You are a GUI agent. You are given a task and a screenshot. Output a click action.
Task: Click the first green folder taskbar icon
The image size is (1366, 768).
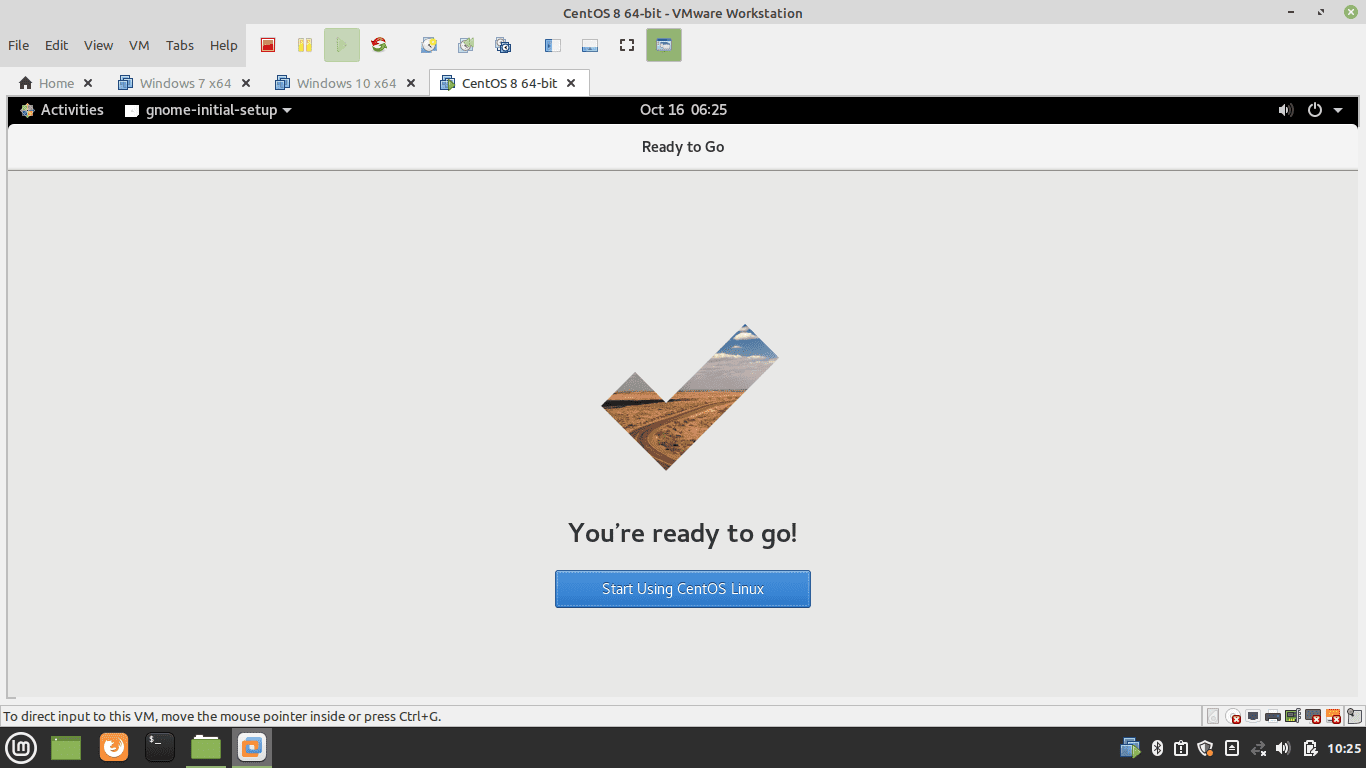[66, 747]
